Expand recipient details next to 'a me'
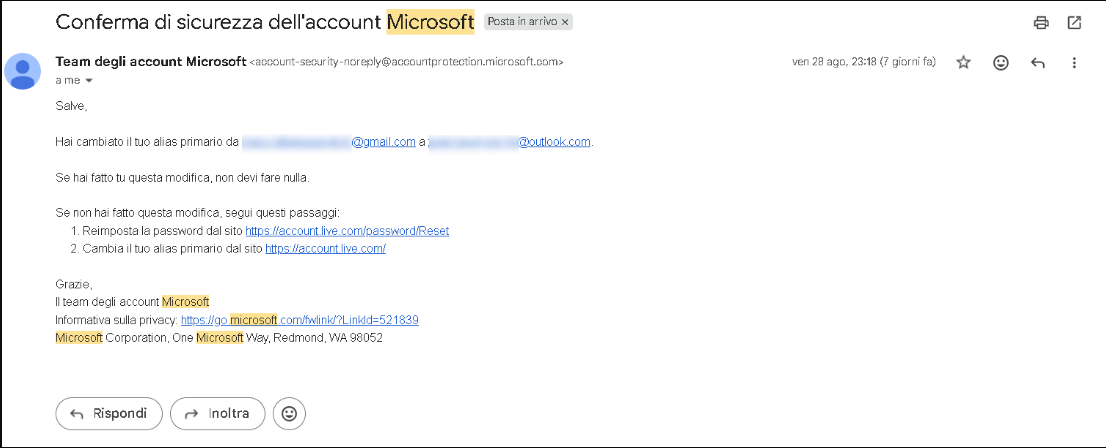The height and width of the screenshot is (448, 1106). tap(89, 80)
